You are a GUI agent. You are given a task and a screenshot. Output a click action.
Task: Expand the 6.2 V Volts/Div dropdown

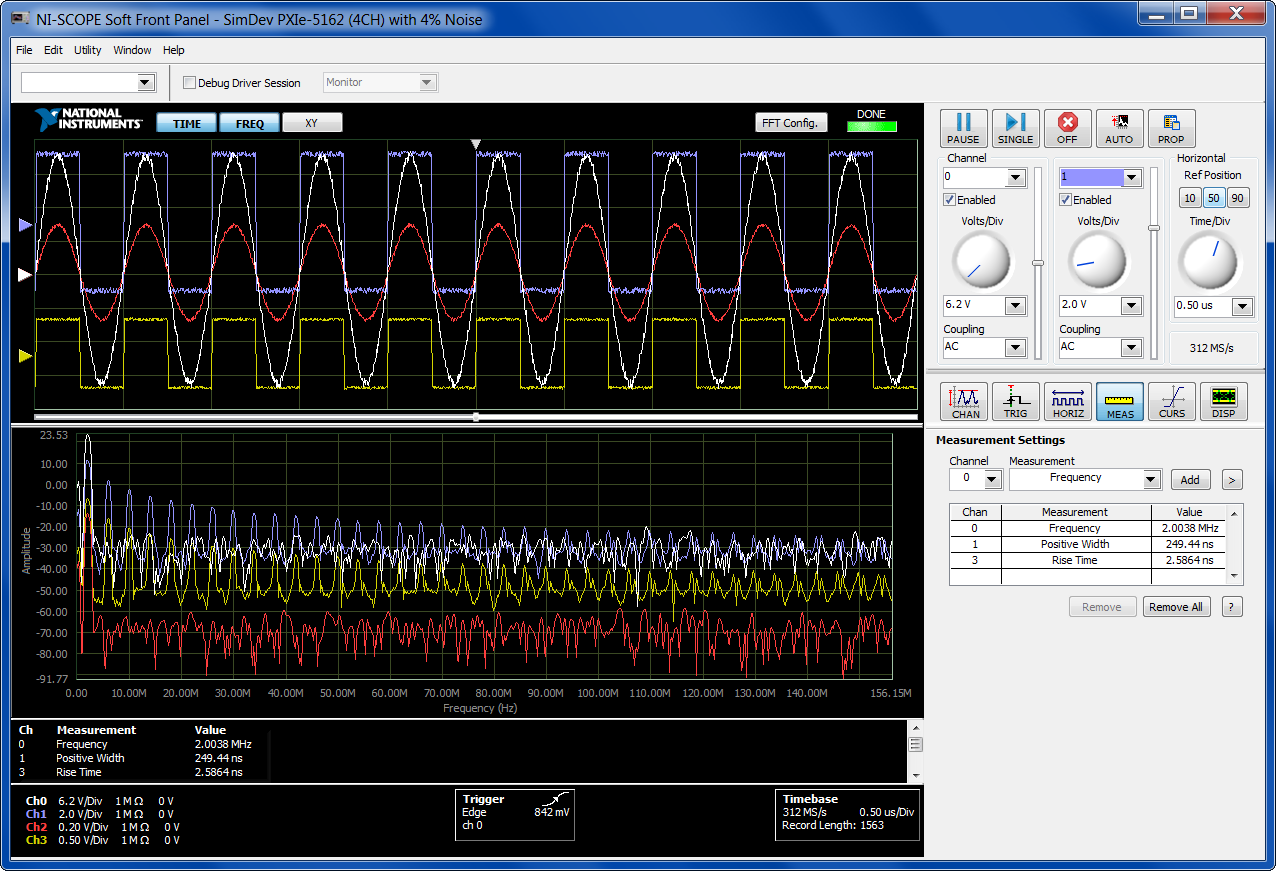[x=1015, y=306]
